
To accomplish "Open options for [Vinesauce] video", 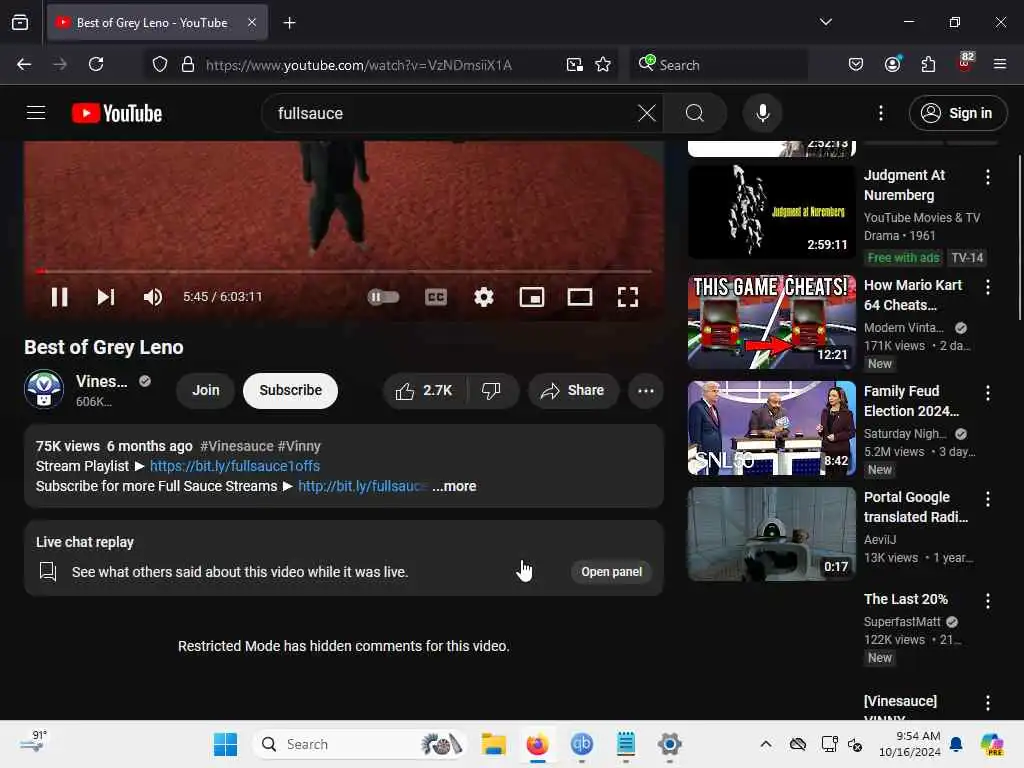I will [987, 703].
